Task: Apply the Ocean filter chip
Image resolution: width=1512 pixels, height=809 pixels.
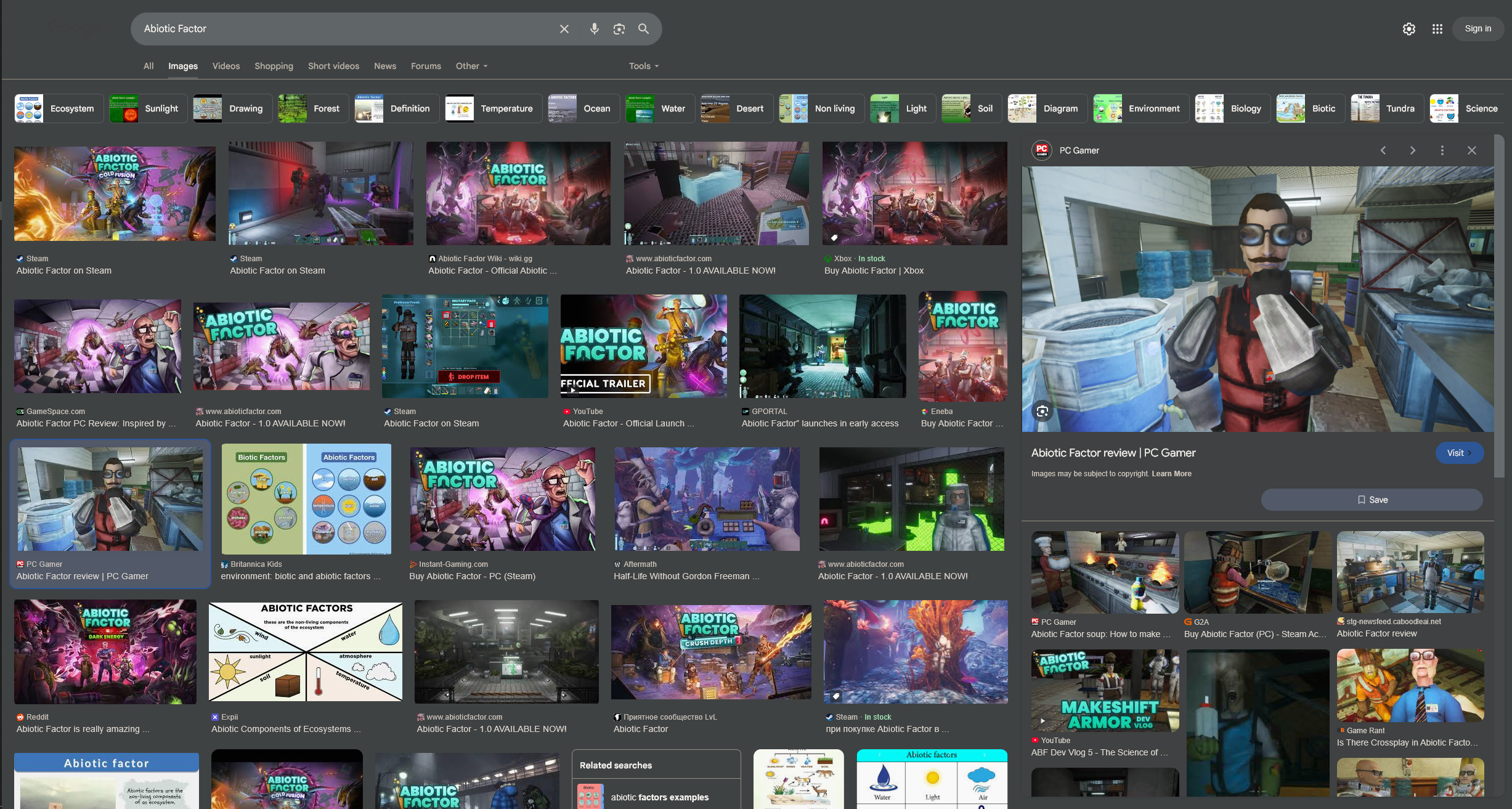Action: (583, 108)
